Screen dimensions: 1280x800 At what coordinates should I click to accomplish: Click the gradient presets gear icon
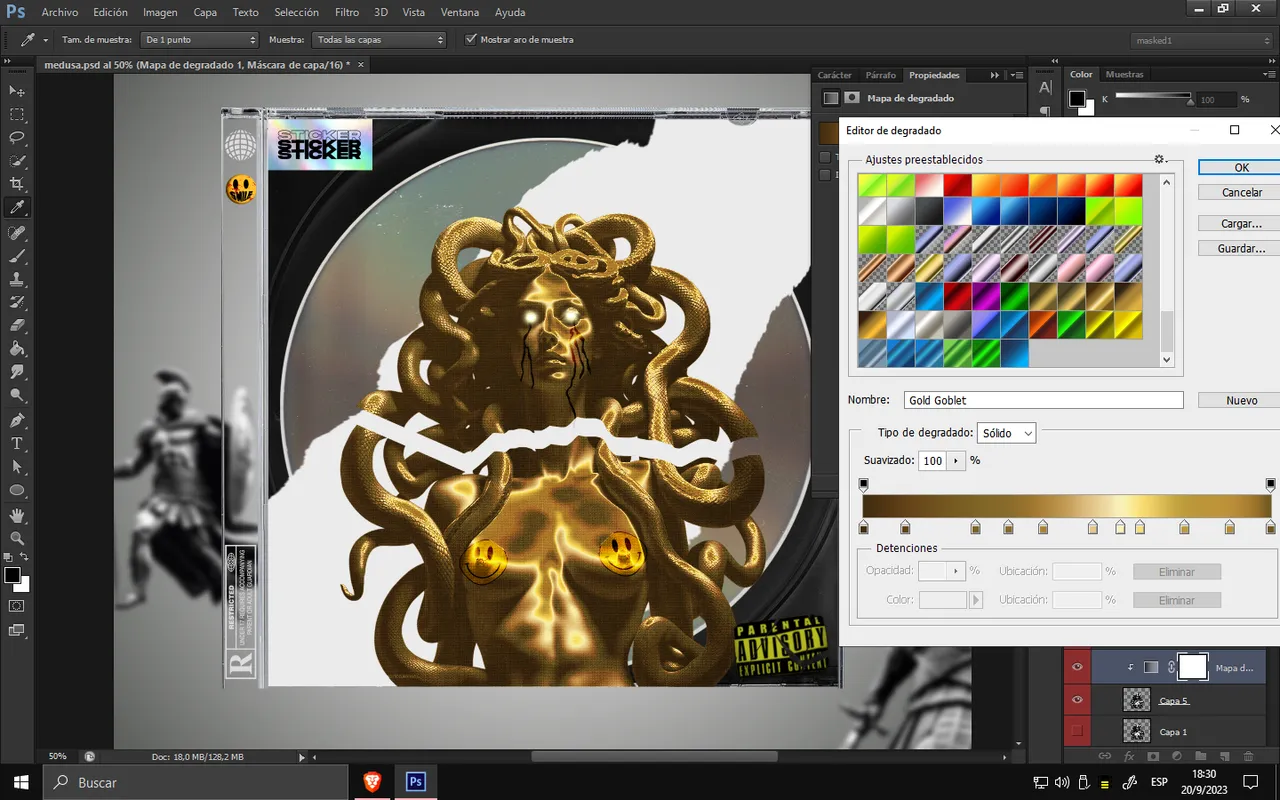[x=1160, y=160]
